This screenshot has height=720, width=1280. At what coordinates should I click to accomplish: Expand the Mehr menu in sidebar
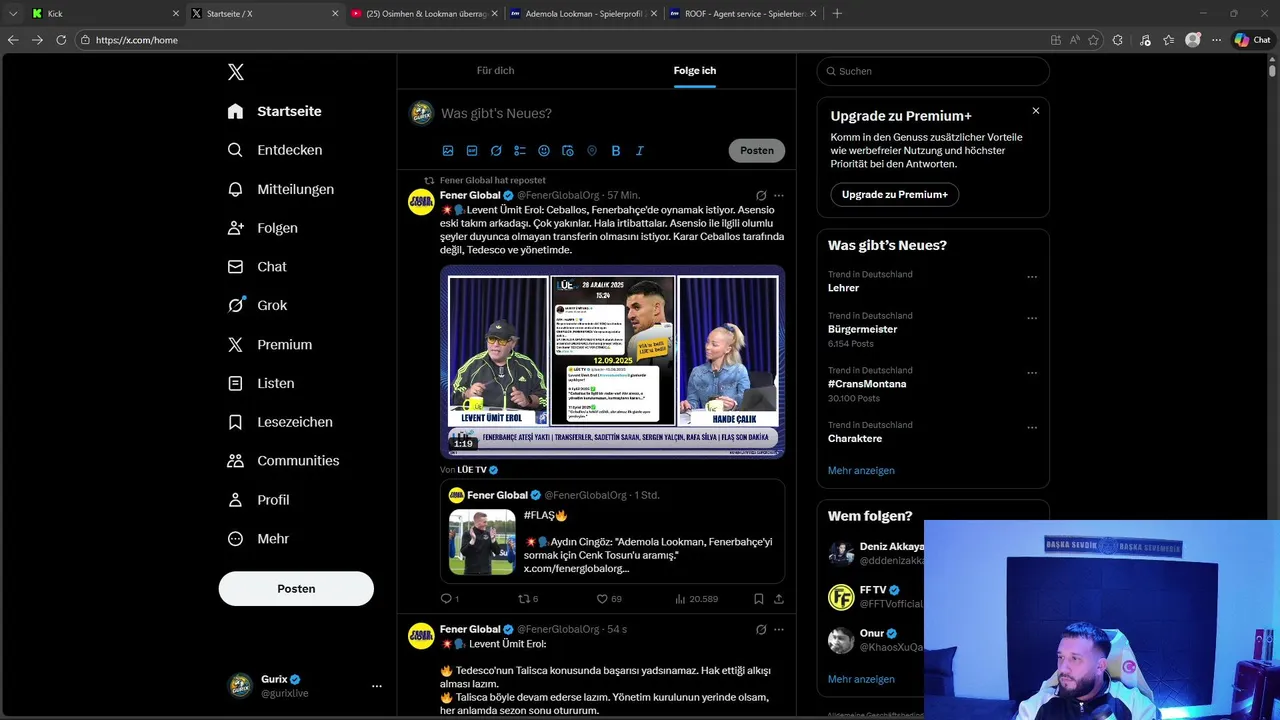pos(258,539)
